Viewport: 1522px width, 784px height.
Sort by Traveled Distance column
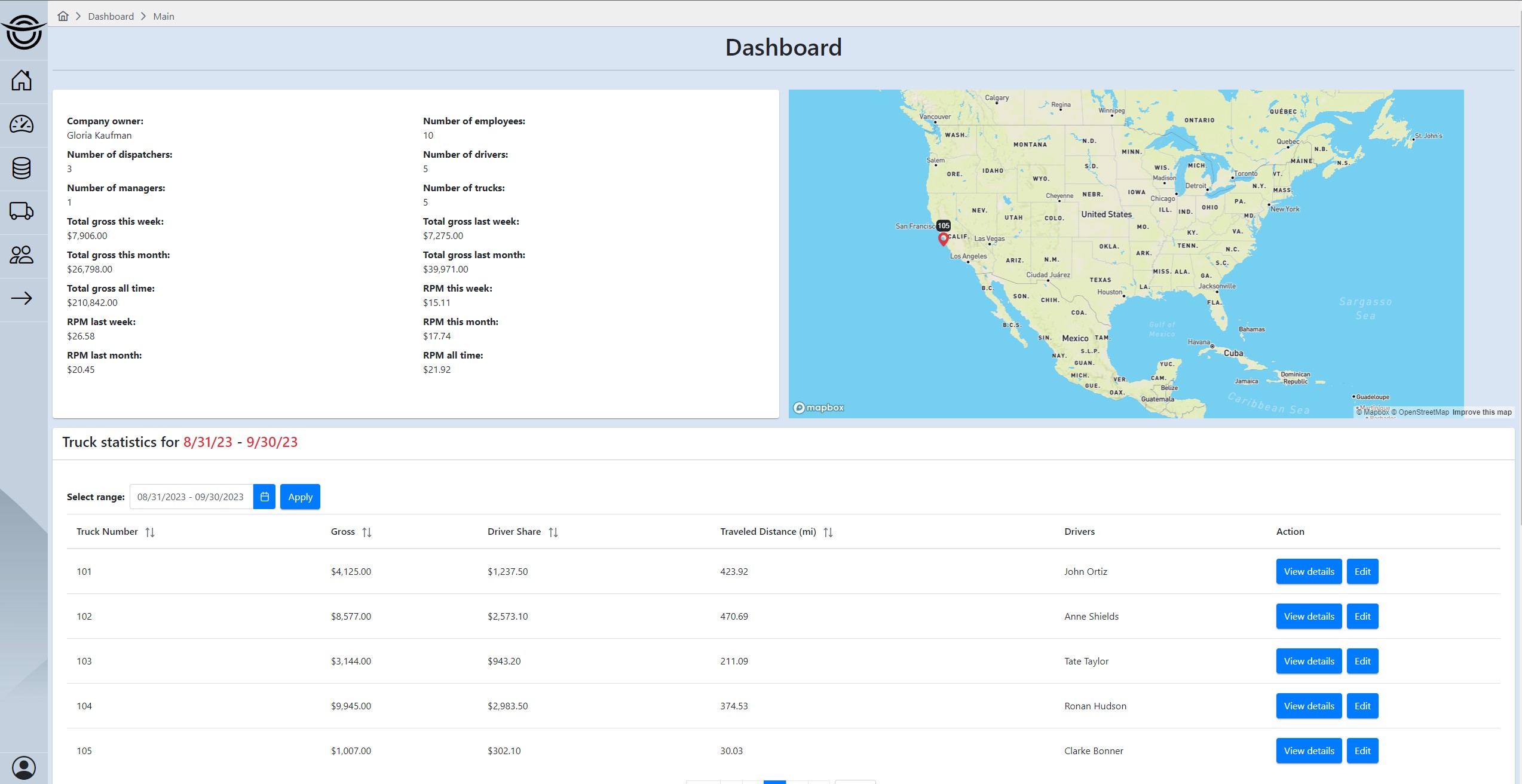point(828,532)
